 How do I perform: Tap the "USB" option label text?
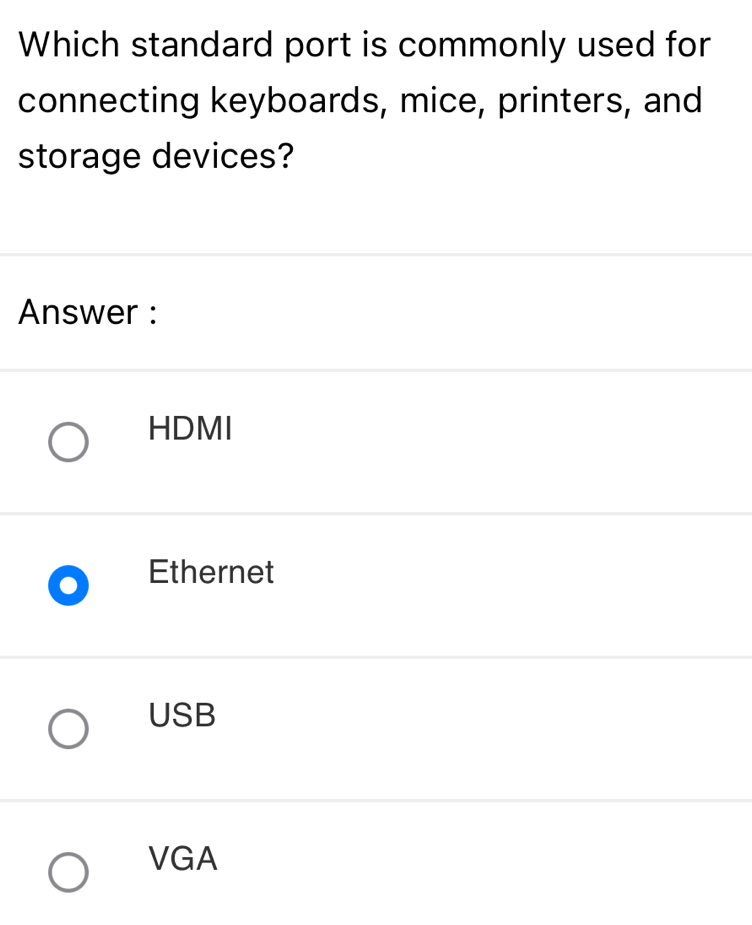pyautogui.click(x=182, y=716)
